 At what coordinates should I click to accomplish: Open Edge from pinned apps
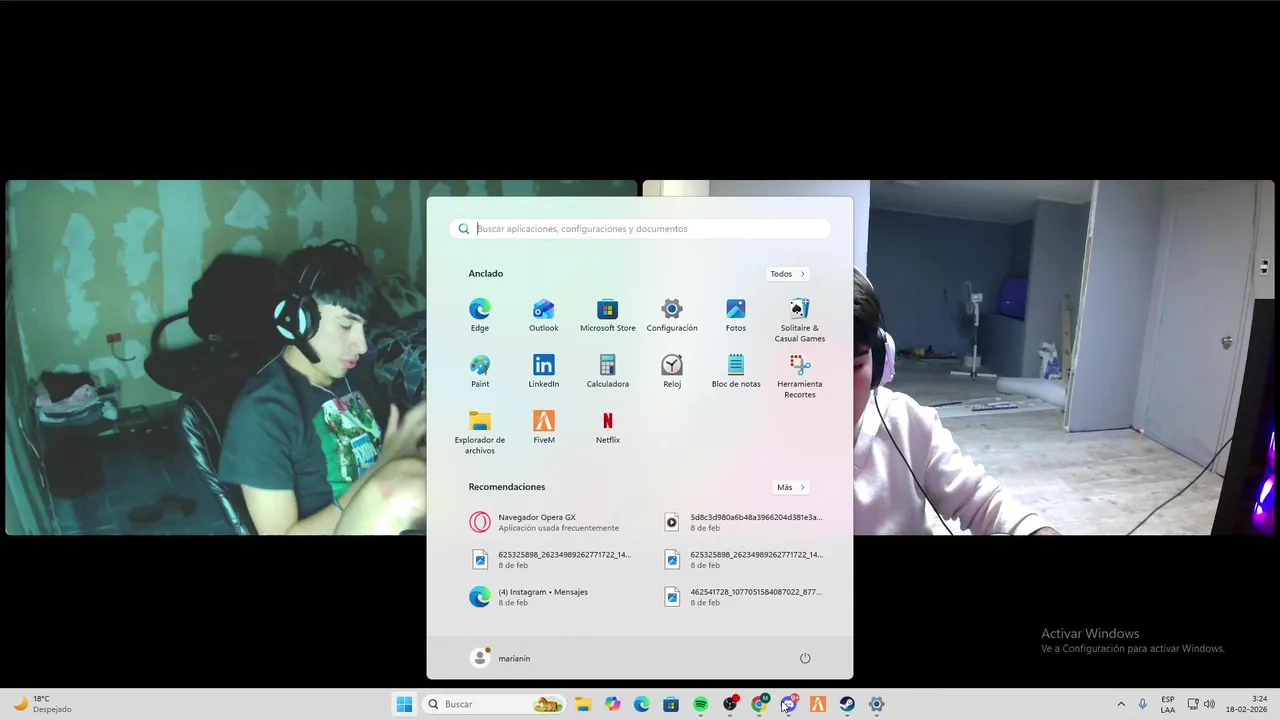point(480,314)
